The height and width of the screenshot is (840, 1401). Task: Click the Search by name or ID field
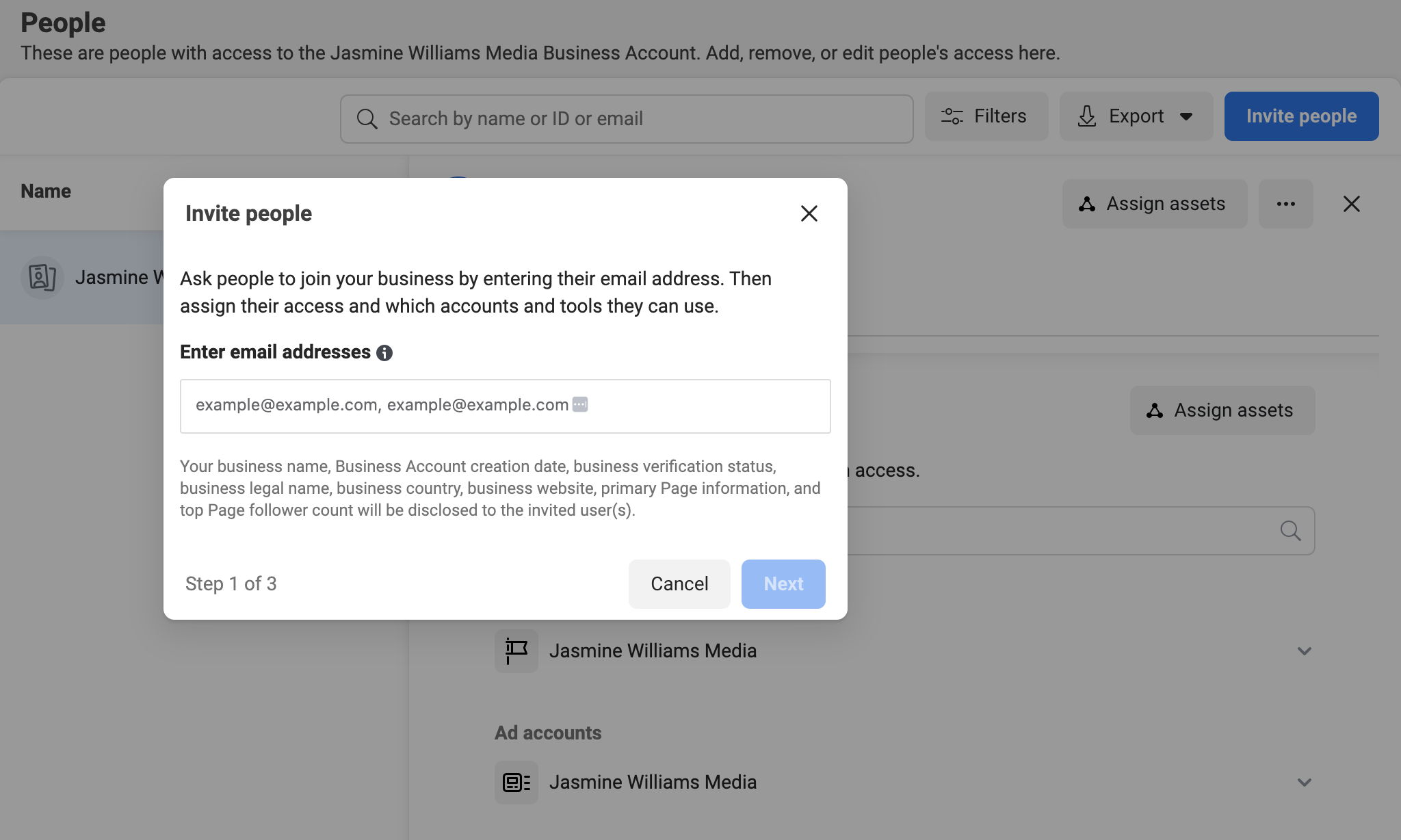point(626,117)
